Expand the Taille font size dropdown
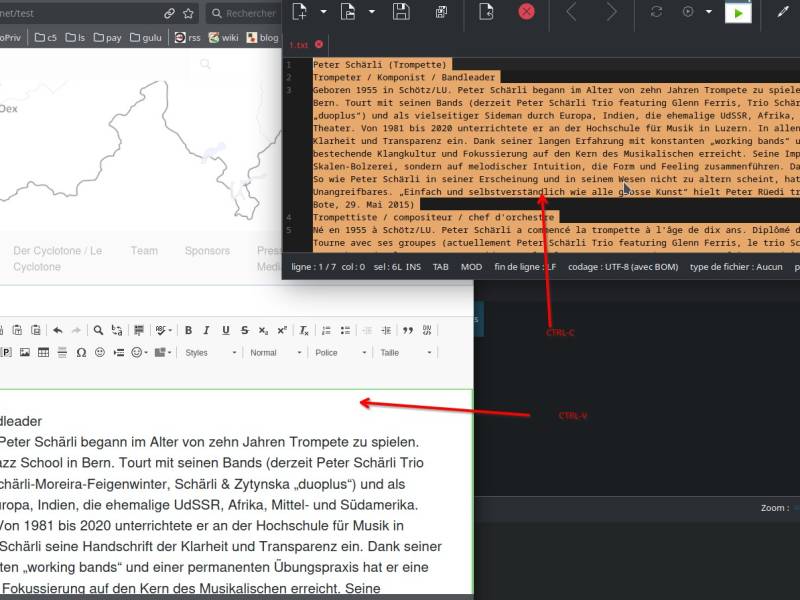Image resolution: width=800 pixels, height=600 pixels. pos(406,353)
